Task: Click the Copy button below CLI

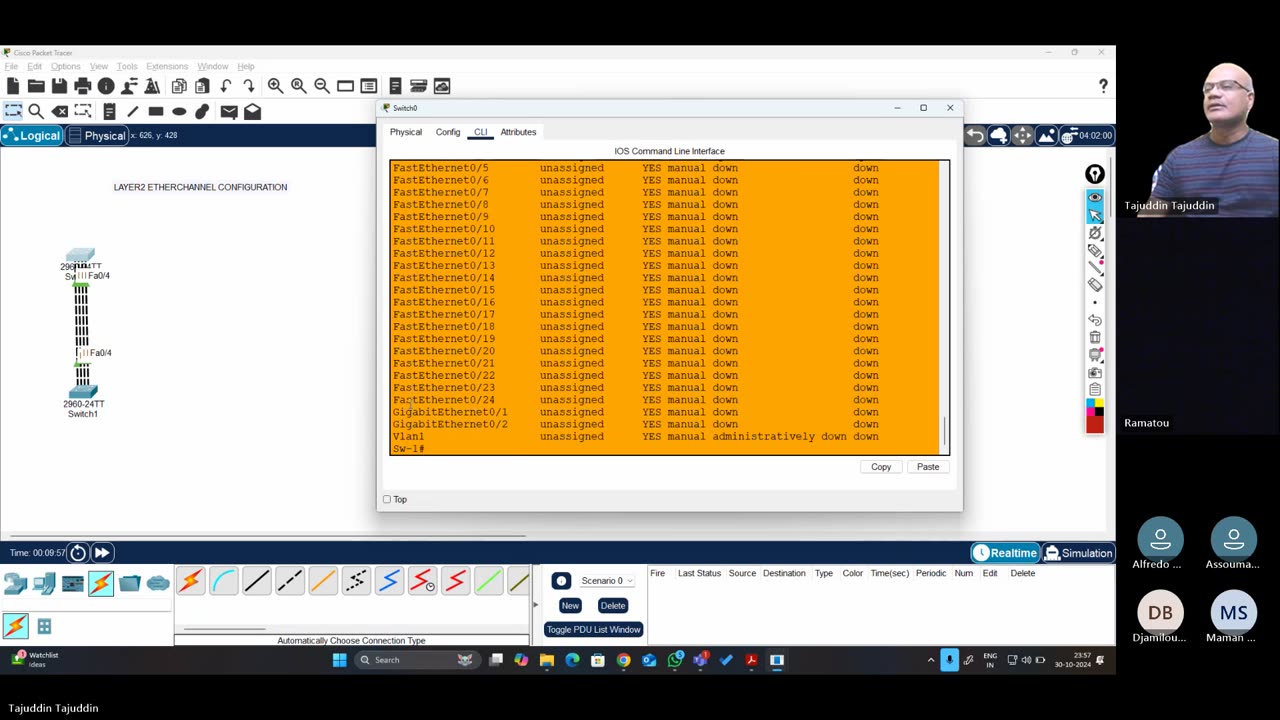Action: (881, 467)
